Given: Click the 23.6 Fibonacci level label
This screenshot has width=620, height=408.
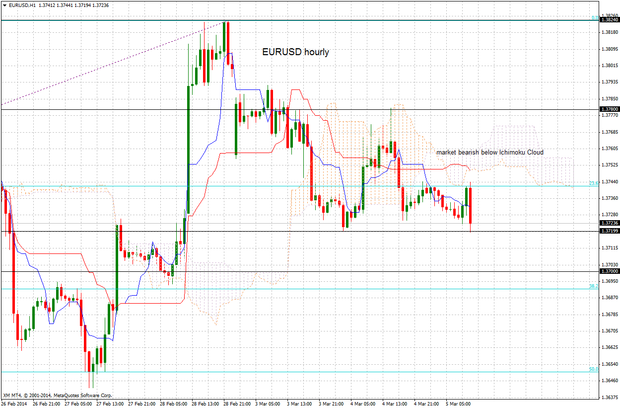Looking at the screenshot, I should point(594,183).
